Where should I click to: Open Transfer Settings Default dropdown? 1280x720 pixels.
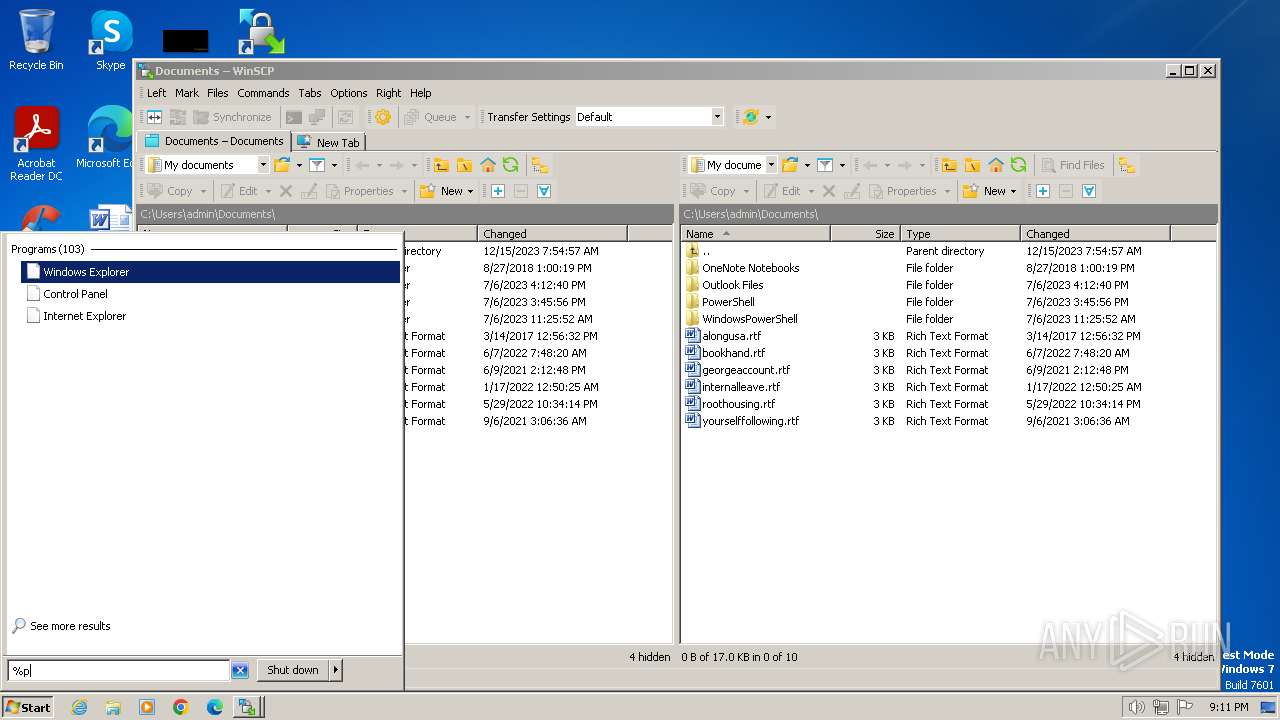717,117
